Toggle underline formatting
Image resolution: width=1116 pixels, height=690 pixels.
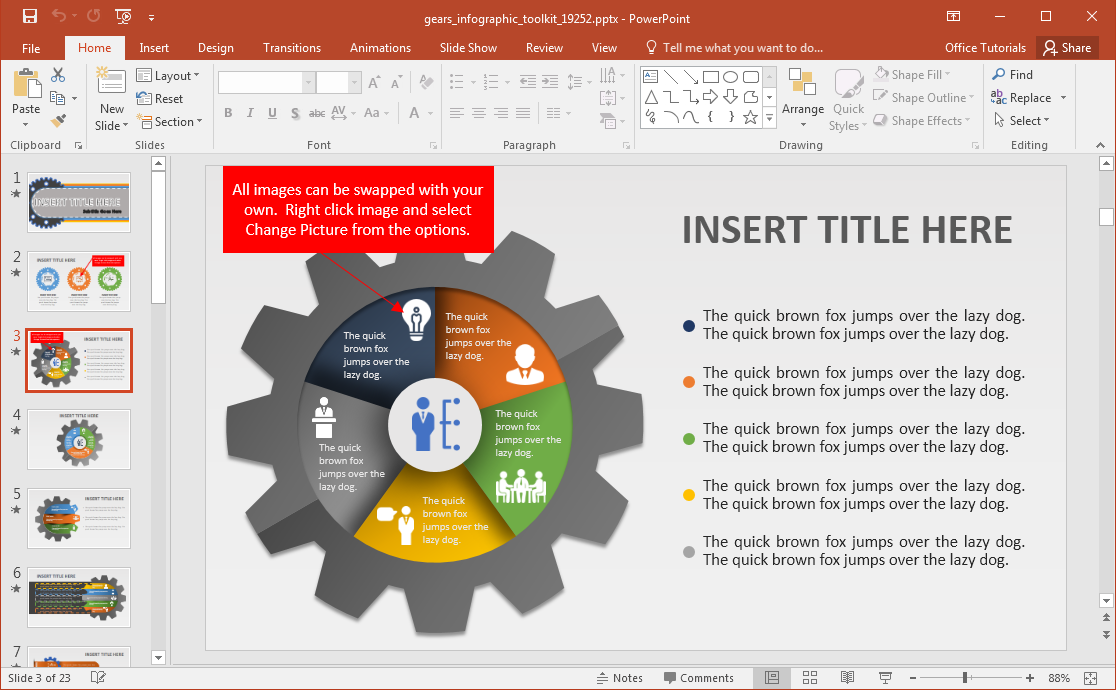272,113
